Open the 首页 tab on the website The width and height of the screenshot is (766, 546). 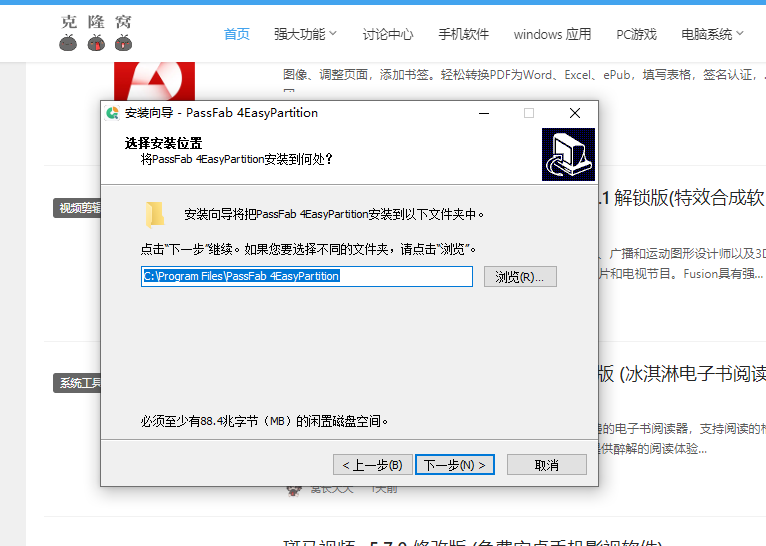coord(236,34)
